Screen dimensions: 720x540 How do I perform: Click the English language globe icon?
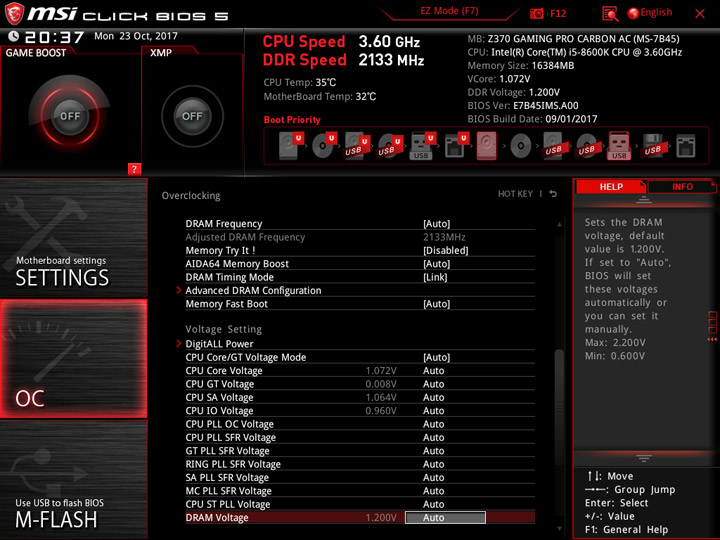click(x=633, y=13)
